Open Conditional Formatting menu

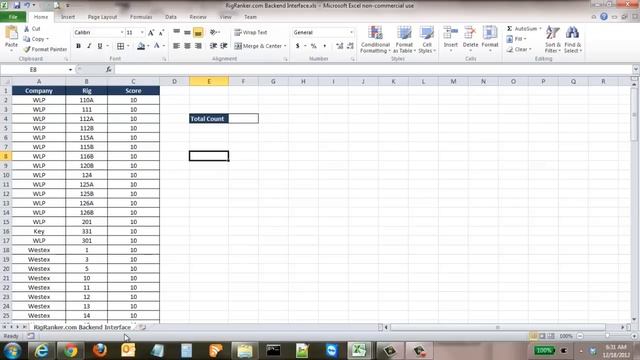(x=375, y=39)
